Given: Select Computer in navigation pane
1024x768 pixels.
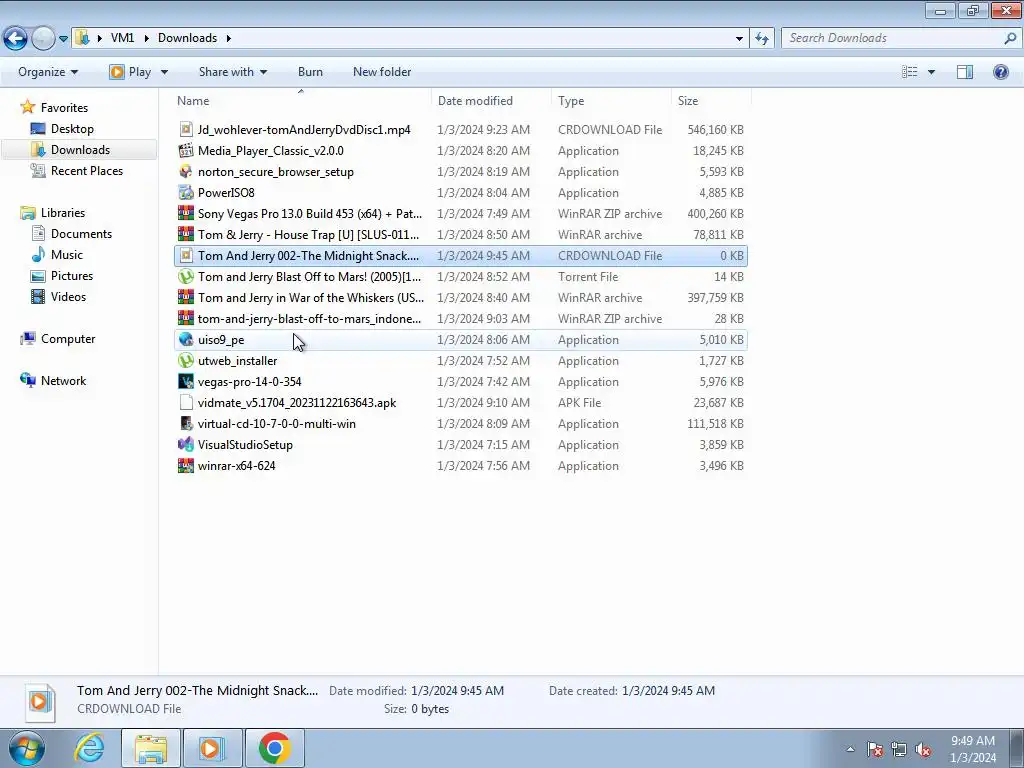Looking at the screenshot, I should click(57, 339).
